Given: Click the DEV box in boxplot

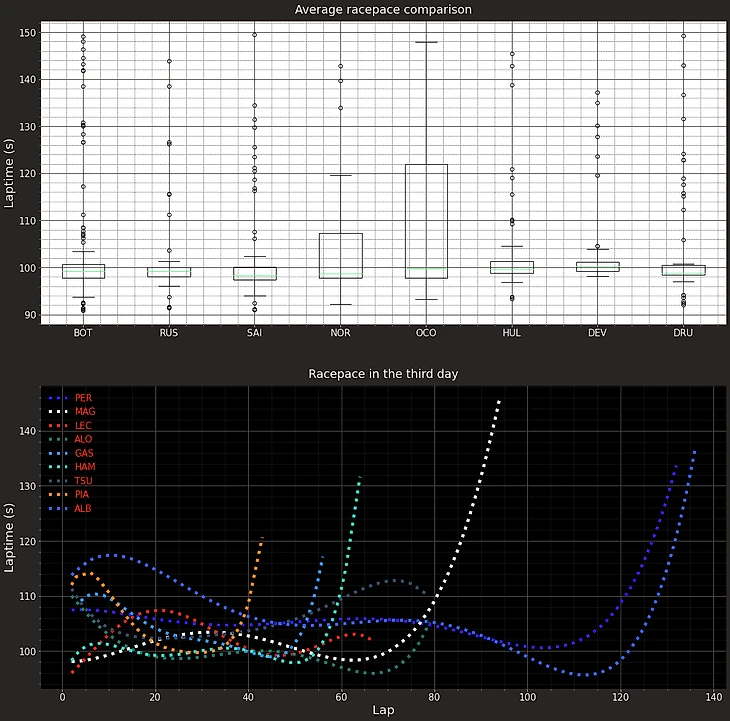Looking at the screenshot, I should [598, 267].
